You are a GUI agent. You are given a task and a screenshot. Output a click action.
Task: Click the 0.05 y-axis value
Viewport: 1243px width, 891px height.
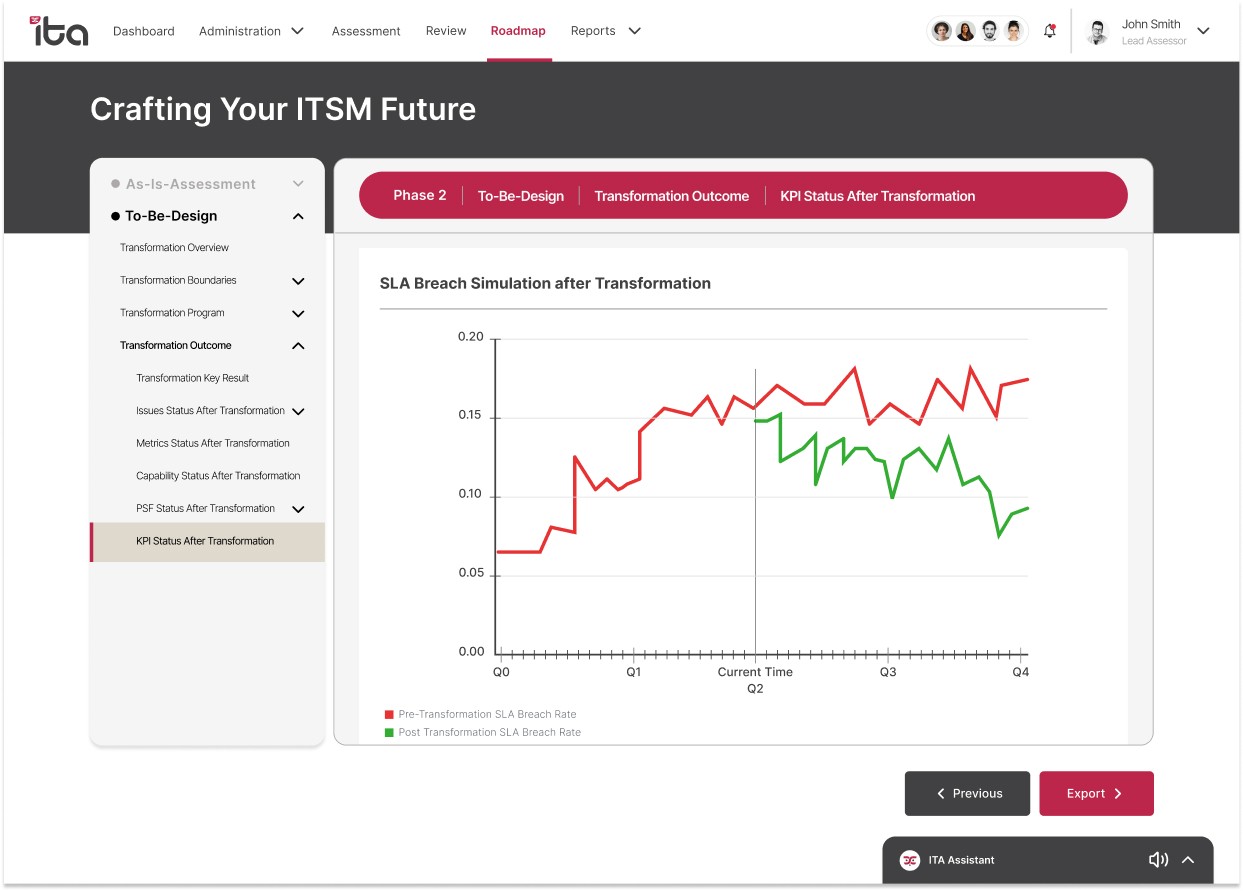tap(471, 574)
